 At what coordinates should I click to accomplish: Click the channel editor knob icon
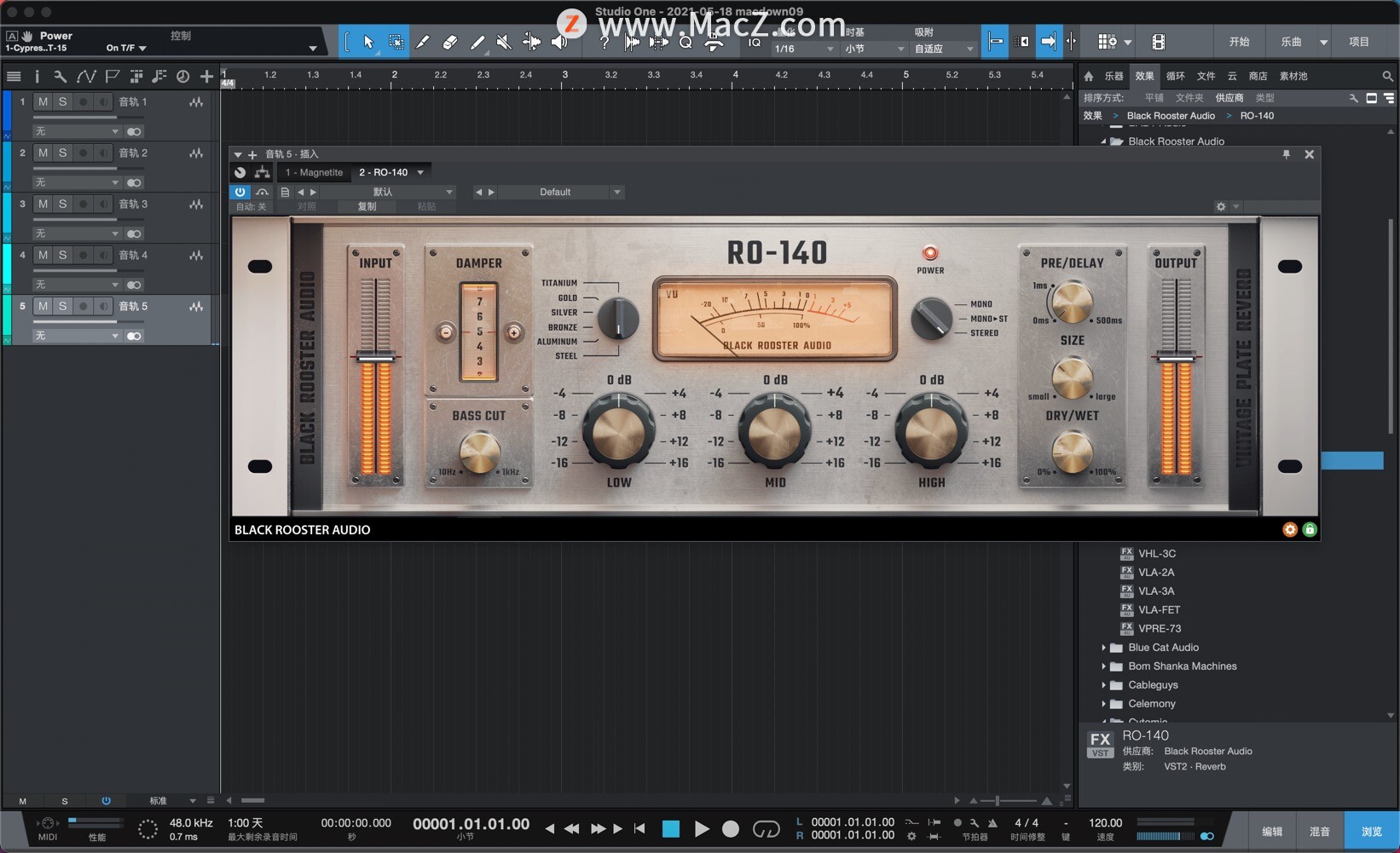tap(240, 172)
